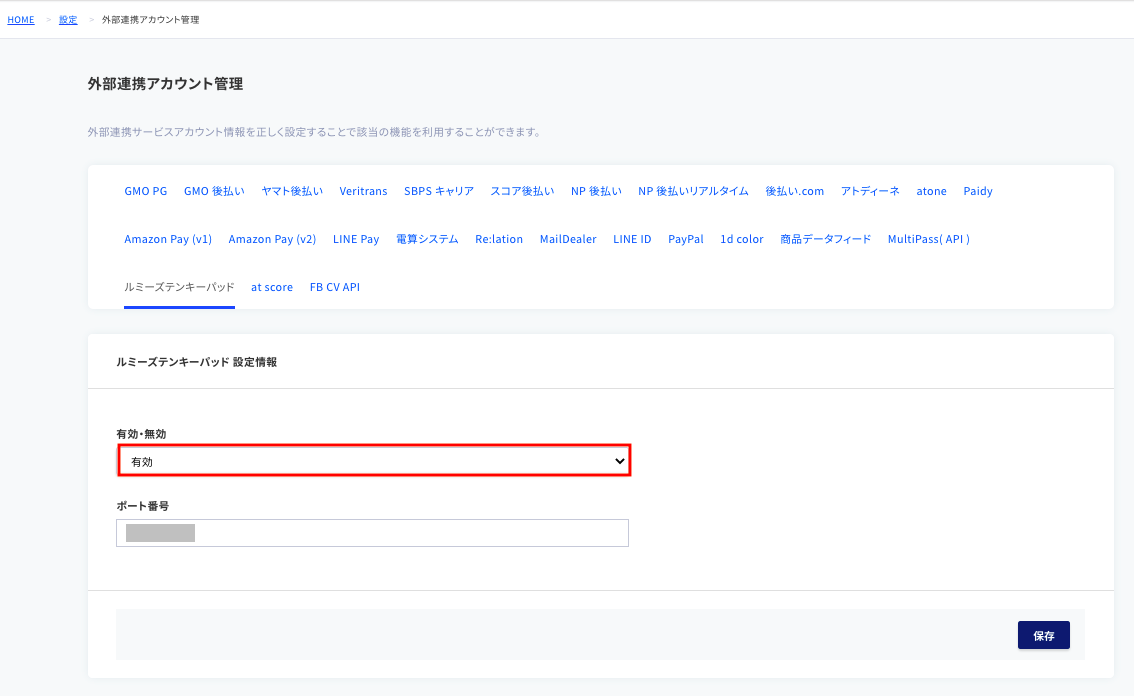The width and height of the screenshot is (1134, 696).
Task: Select the Amazon Pay (v2) tab
Action: (272, 239)
